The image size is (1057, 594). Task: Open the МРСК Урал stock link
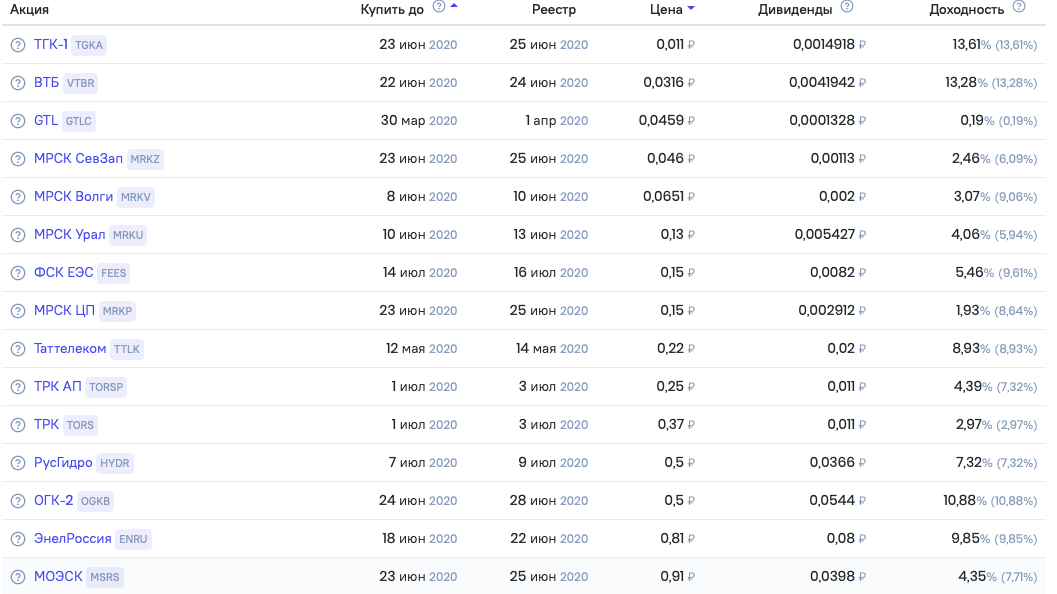[69, 235]
